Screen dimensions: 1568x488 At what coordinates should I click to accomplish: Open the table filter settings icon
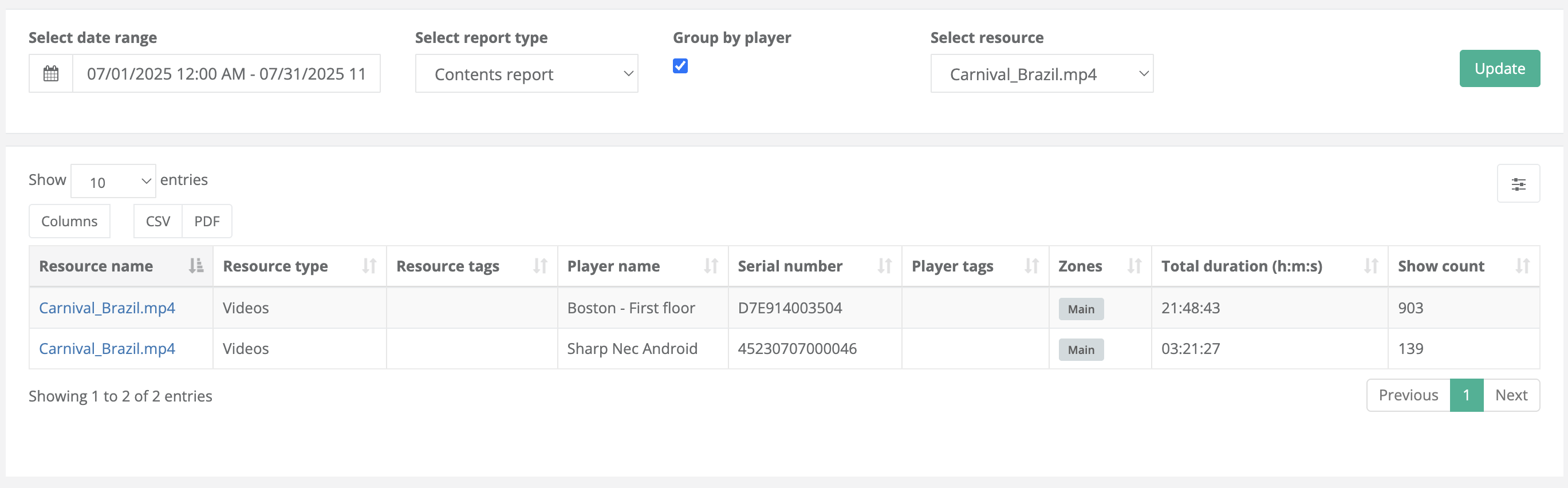click(1518, 184)
